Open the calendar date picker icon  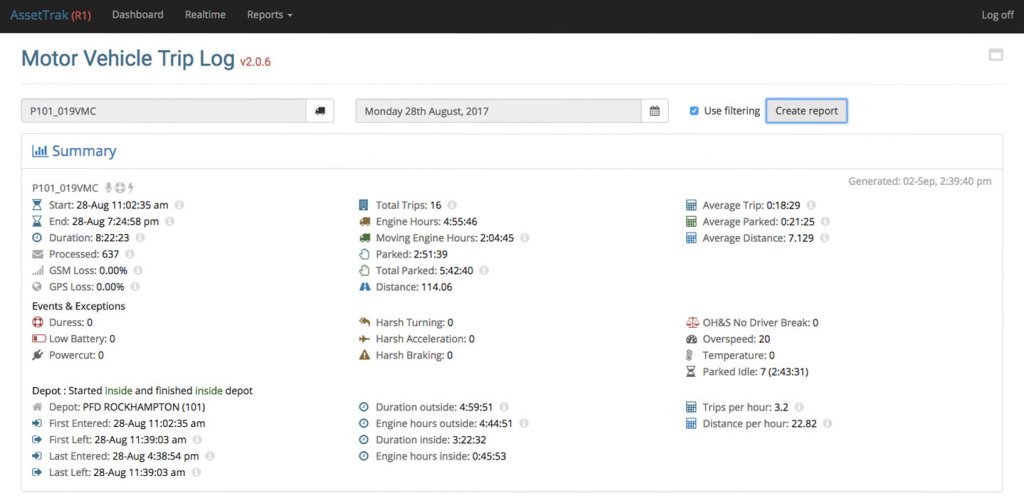(x=654, y=111)
